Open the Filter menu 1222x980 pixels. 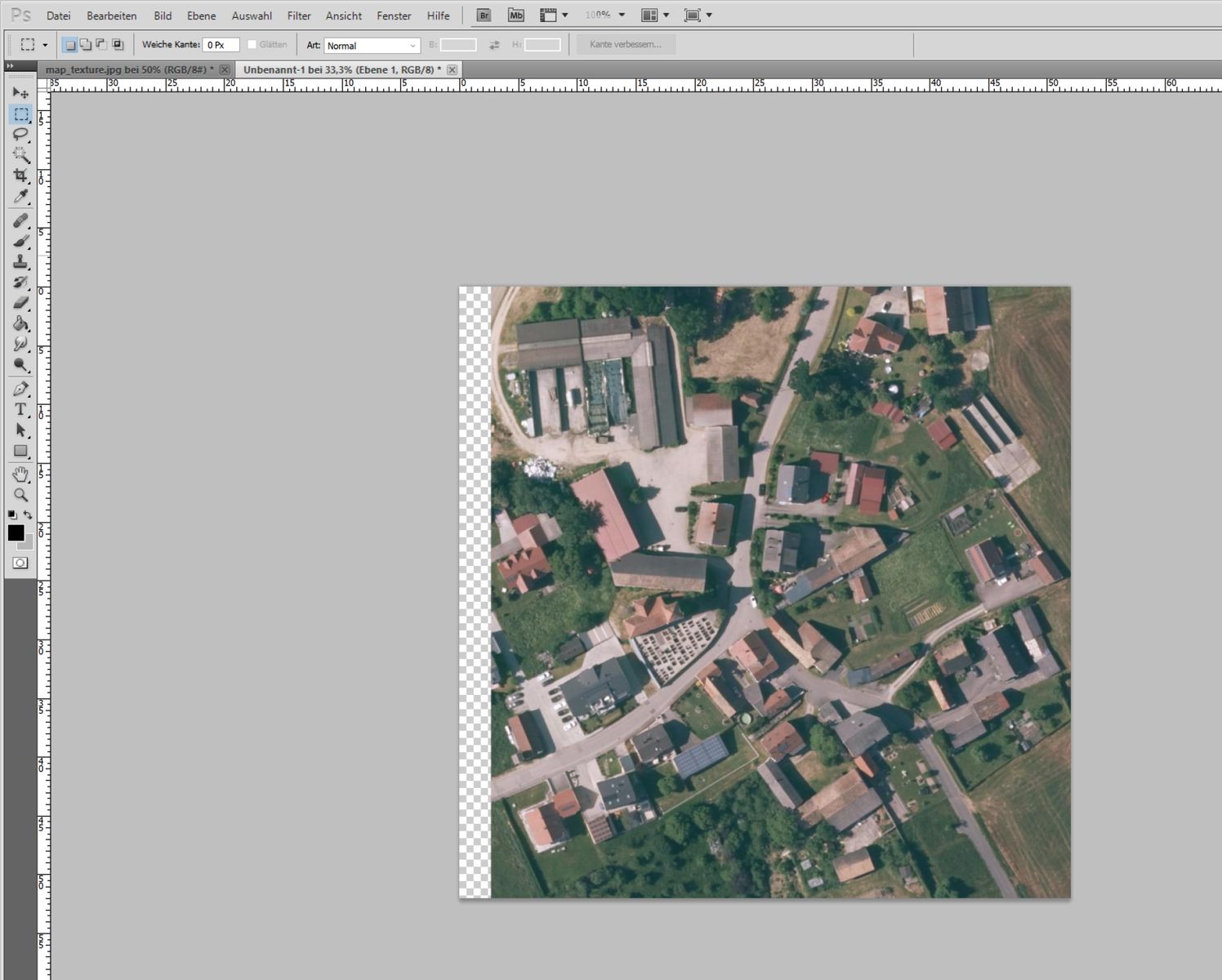(x=299, y=16)
